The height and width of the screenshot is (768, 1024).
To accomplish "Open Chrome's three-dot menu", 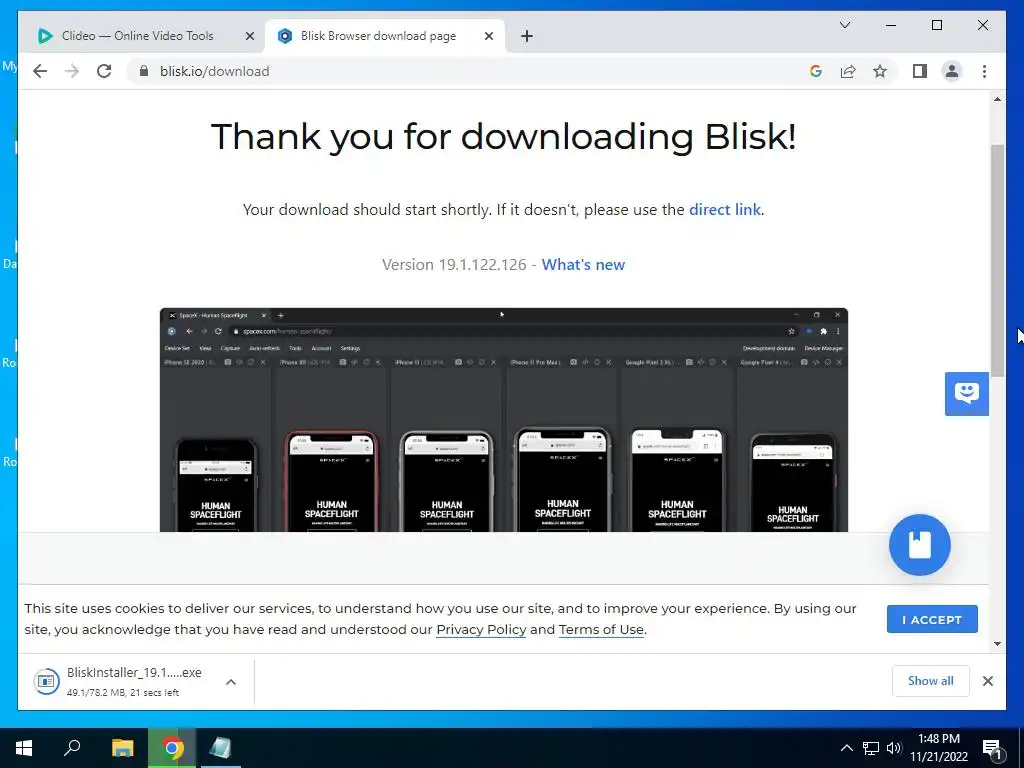I will [984, 71].
